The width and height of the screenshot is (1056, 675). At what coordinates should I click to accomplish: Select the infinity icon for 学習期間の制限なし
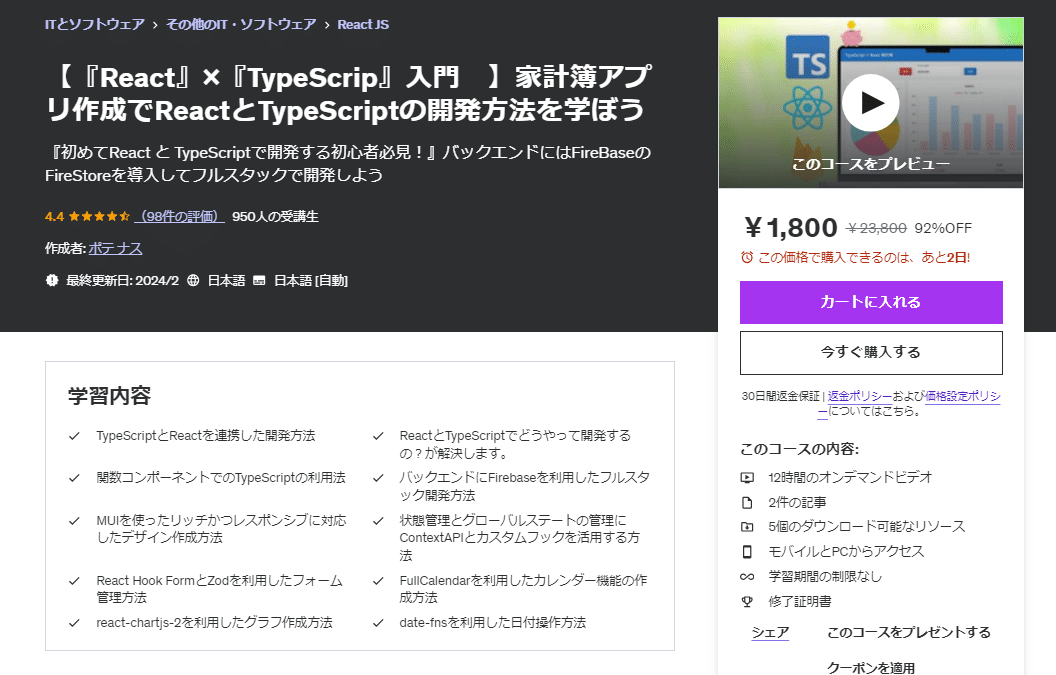coord(747,576)
